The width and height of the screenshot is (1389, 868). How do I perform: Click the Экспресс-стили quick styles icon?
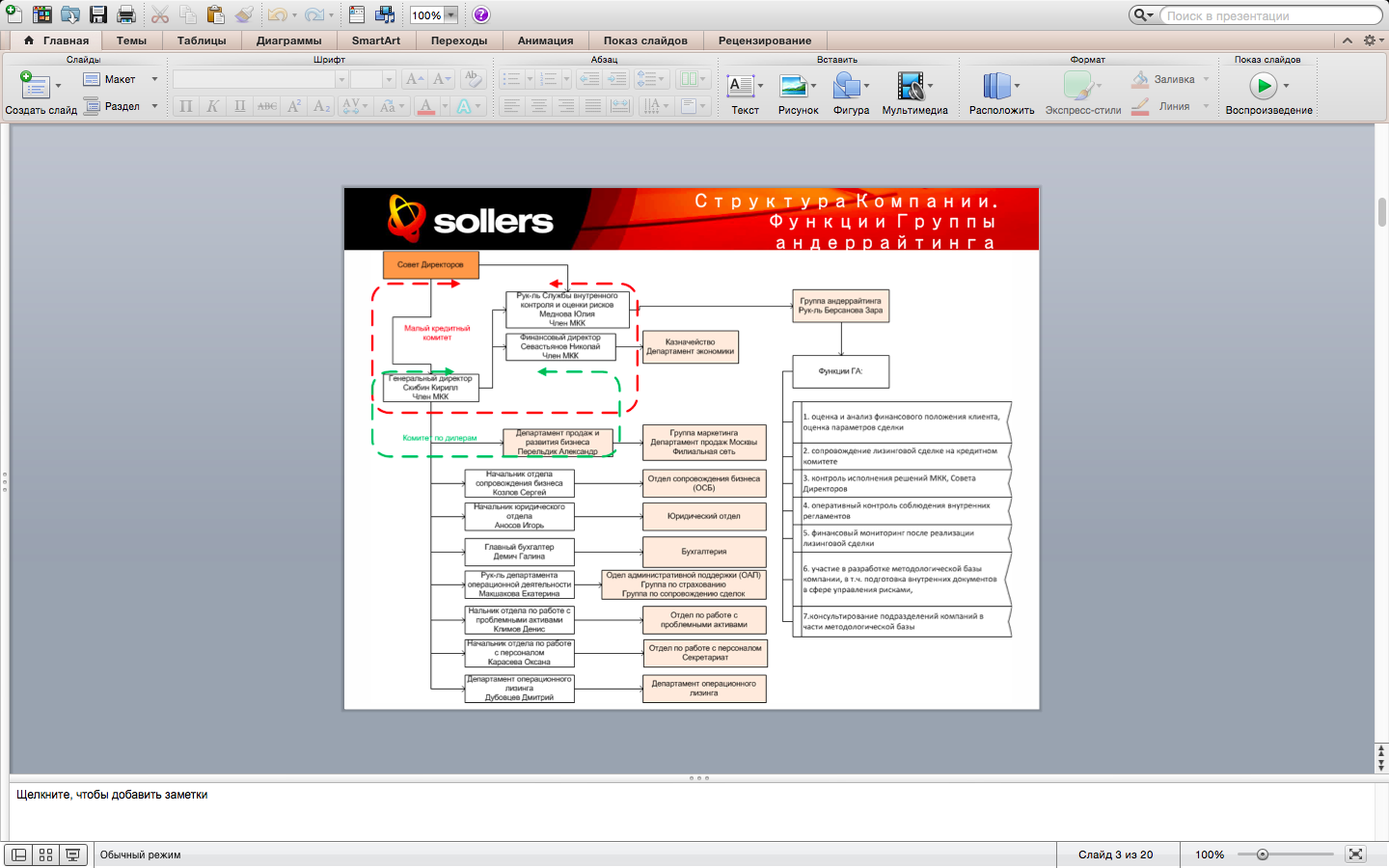click(x=1077, y=86)
